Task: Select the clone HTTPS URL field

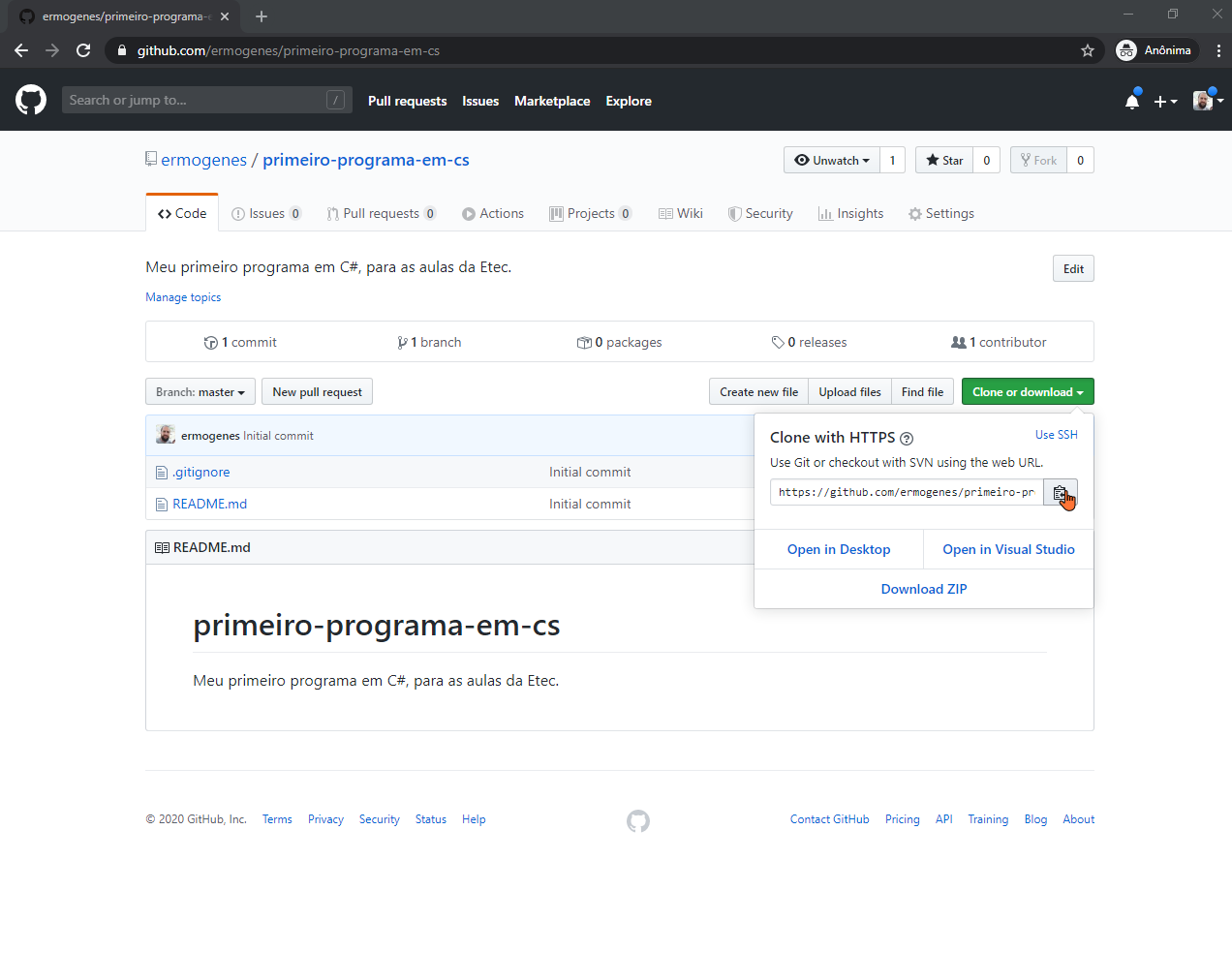Action: (907, 493)
